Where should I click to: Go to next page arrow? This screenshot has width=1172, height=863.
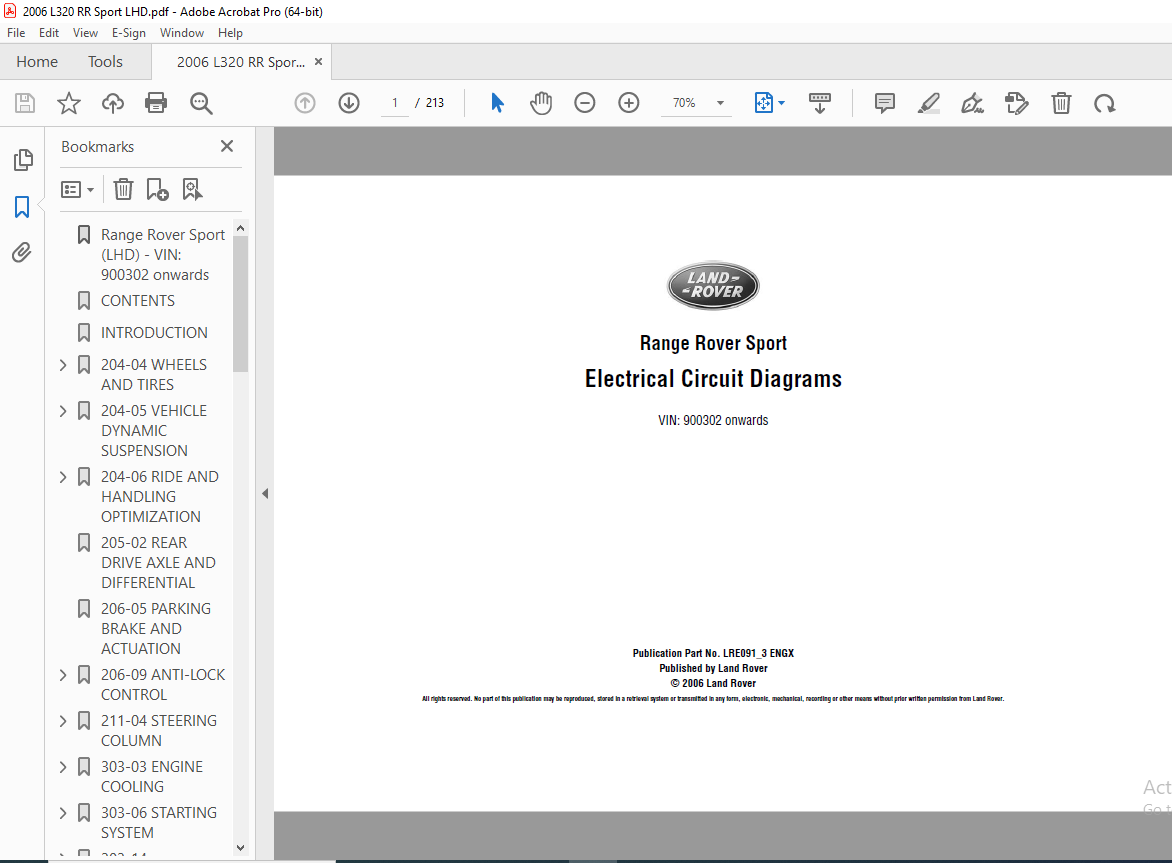(x=349, y=102)
